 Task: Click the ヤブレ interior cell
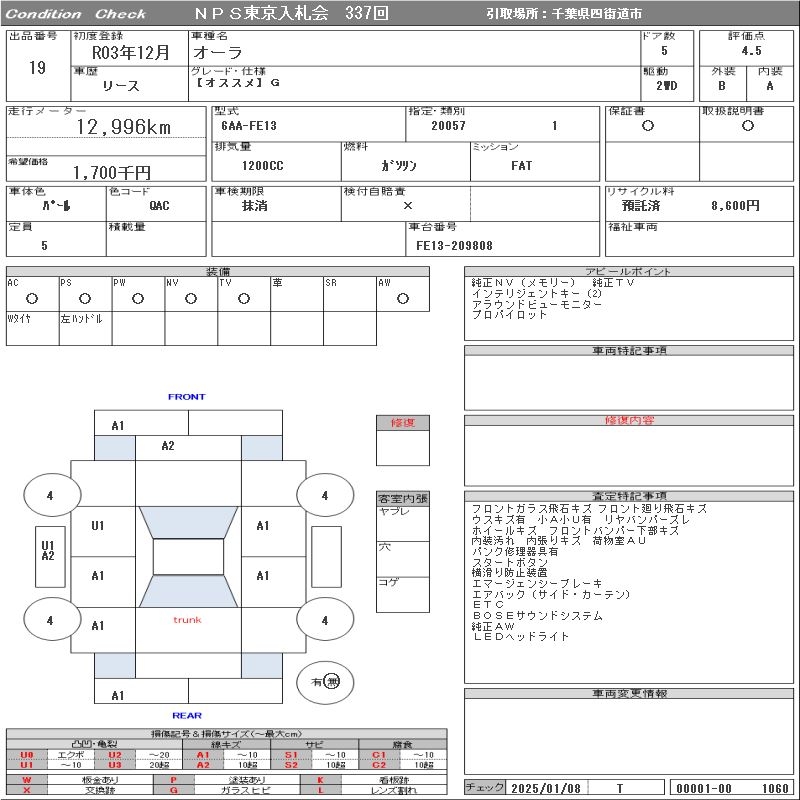tap(403, 523)
